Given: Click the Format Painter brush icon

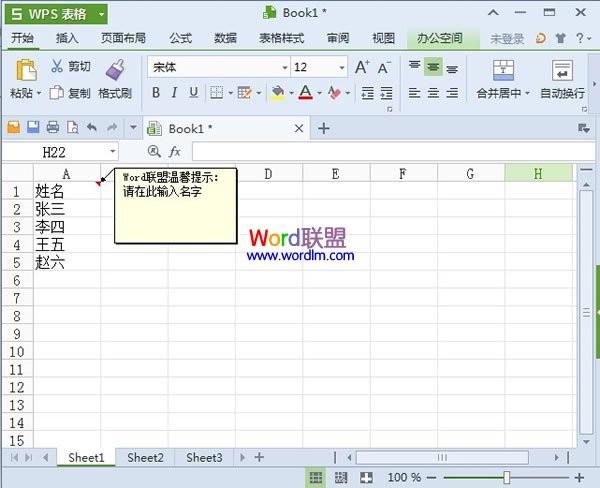Looking at the screenshot, I should [x=115, y=70].
